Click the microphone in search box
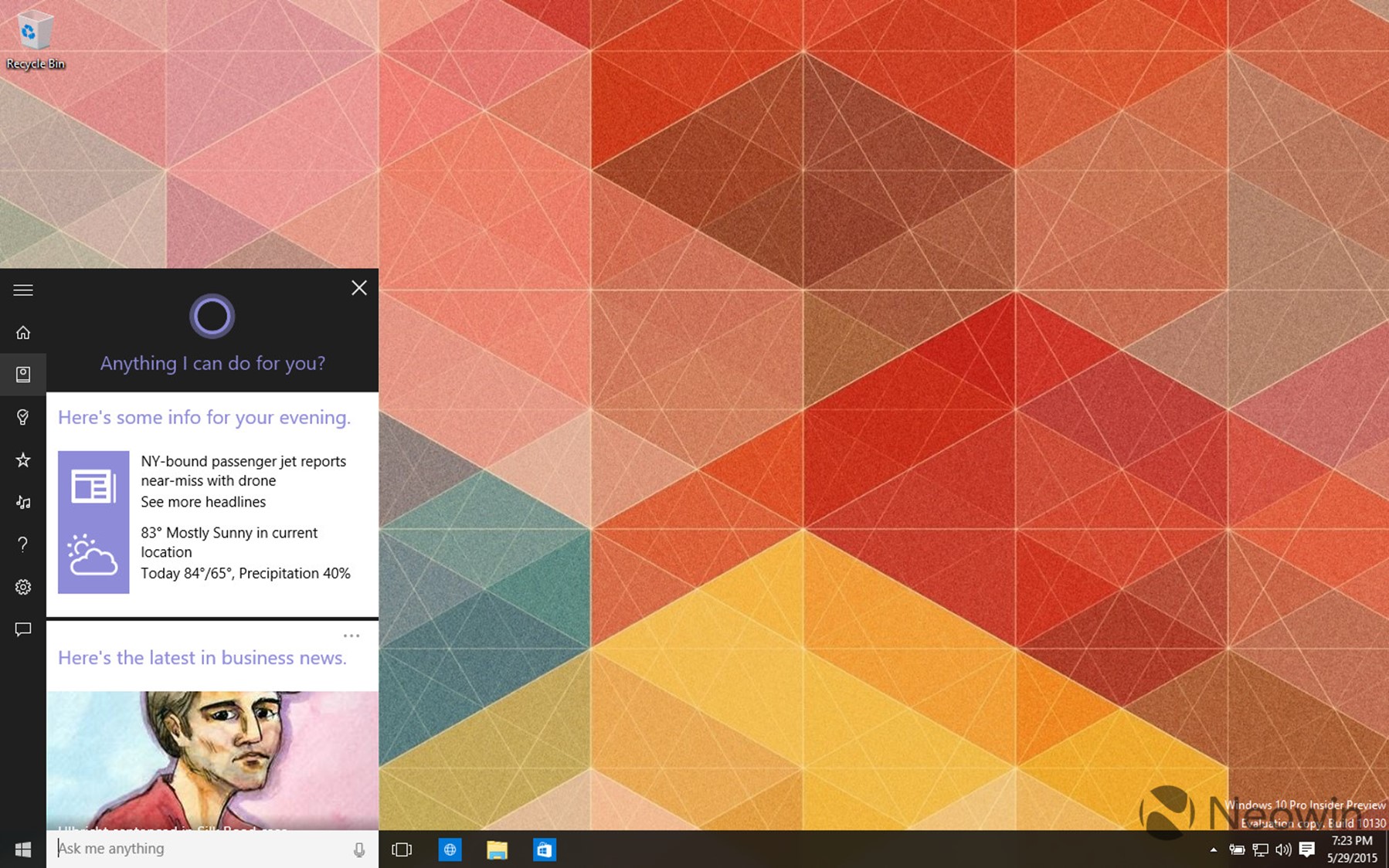Image resolution: width=1389 pixels, height=868 pixels. 358,849
